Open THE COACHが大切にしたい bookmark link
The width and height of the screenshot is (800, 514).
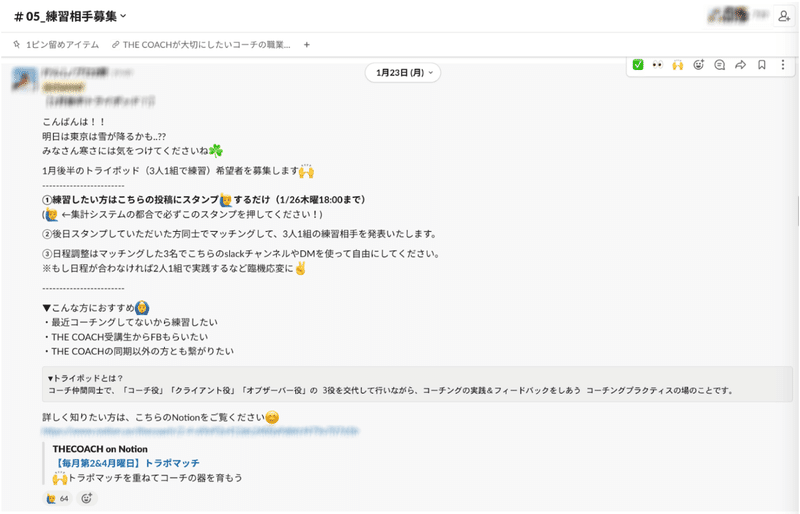point(201,45)
